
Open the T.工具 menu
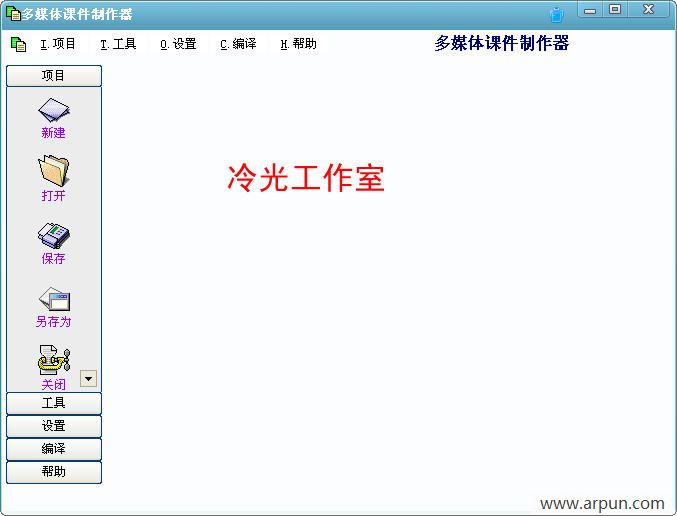[x=118, y=44]
